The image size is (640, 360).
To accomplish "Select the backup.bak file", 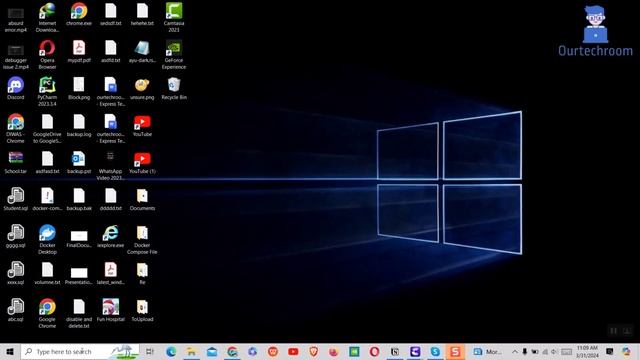I will pos(79,199).
